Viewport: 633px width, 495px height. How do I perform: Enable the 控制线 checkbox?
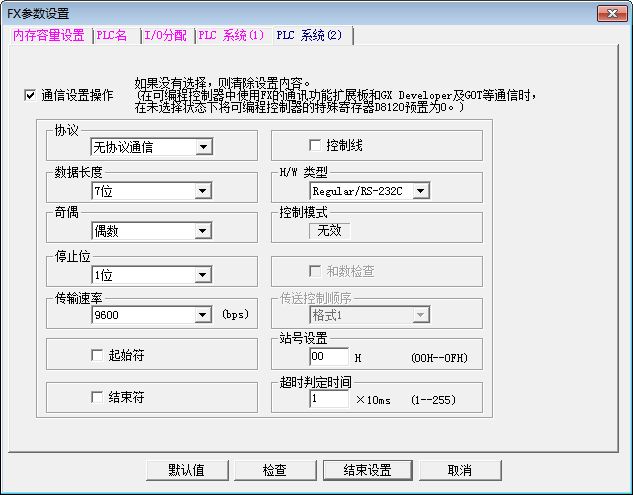tap(315, 146)
